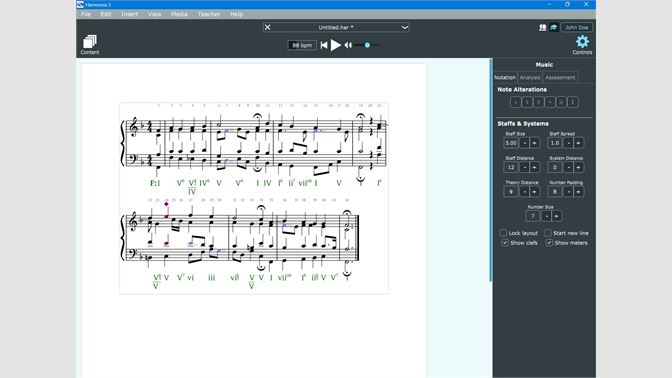Screen dimensions: 672x378
Task: Decrease Staff Distance with minus
Action: 525,168
